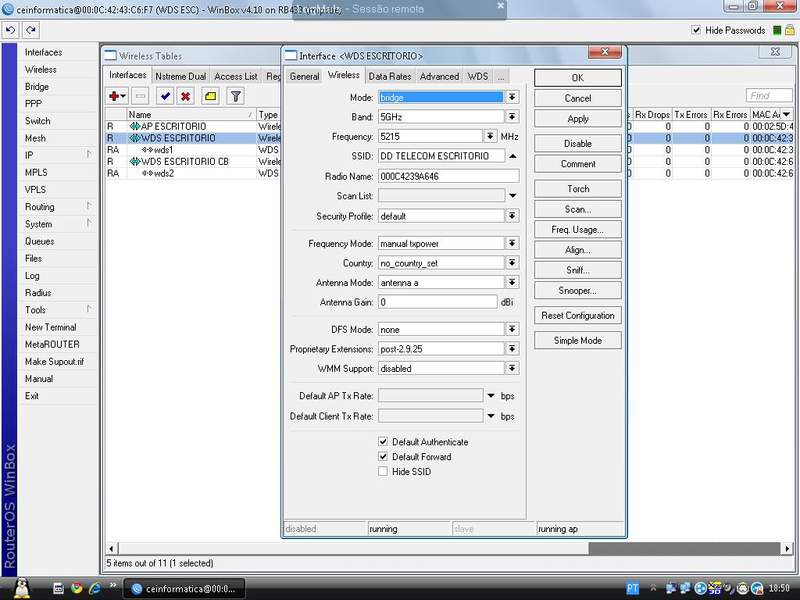Viewport: 800px width, 600px height.
Task: Enable the Hide SSID checkbox
Action: tap(383, 471)
